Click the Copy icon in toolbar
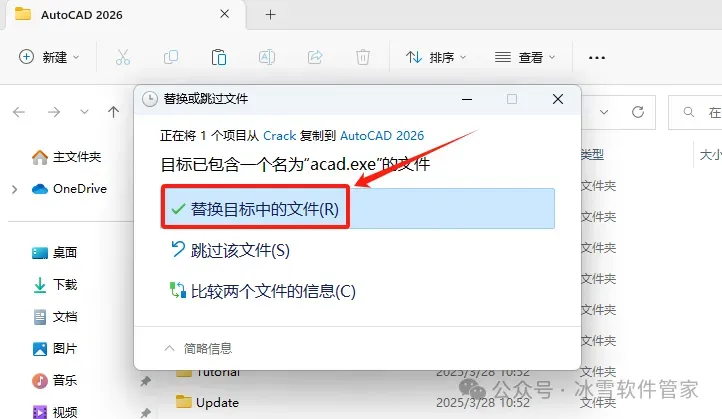The width and height of the screenshot is (722, 419). 171,57
